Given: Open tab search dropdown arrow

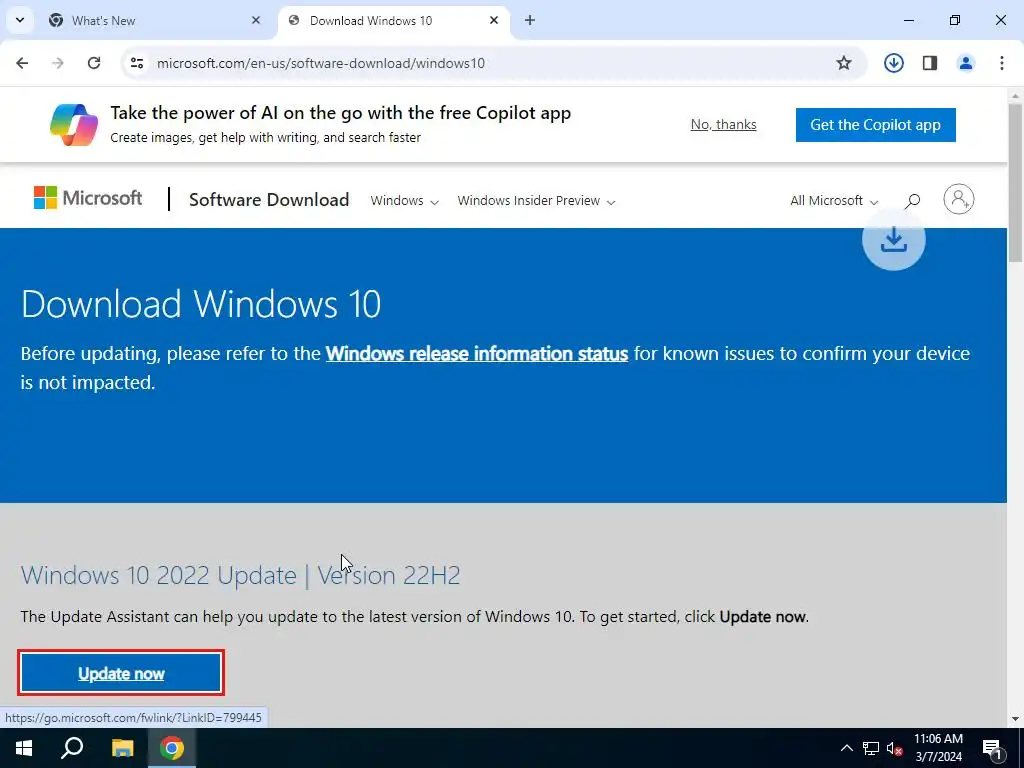Looking at the screenshot, I should (x=20, y=20).
